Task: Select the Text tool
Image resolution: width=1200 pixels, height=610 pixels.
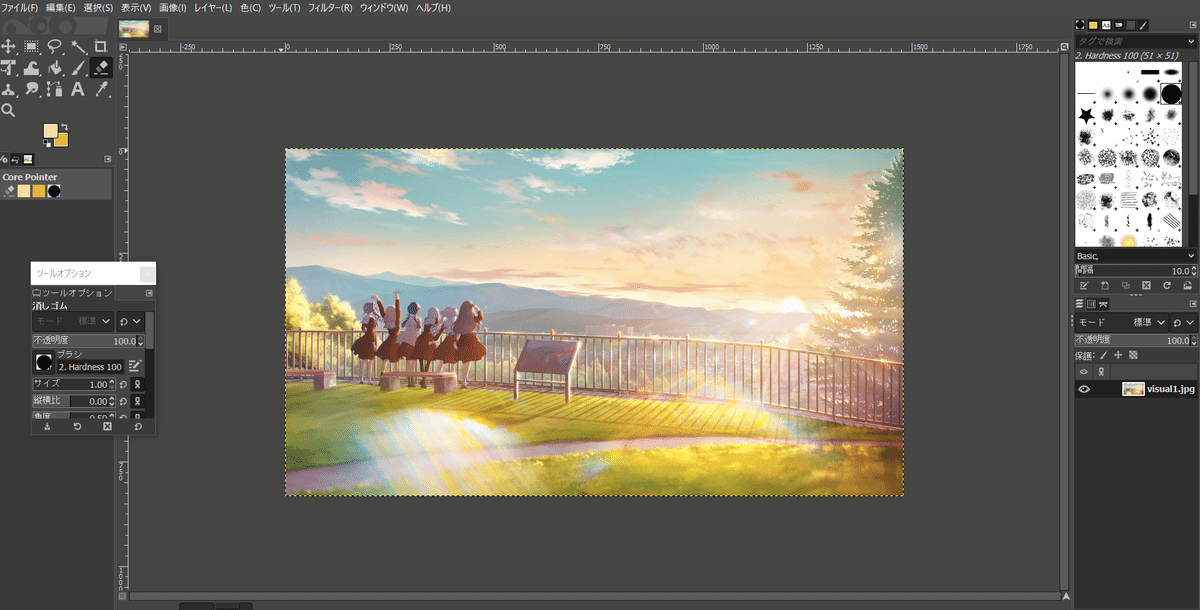Action: point(78,89)
